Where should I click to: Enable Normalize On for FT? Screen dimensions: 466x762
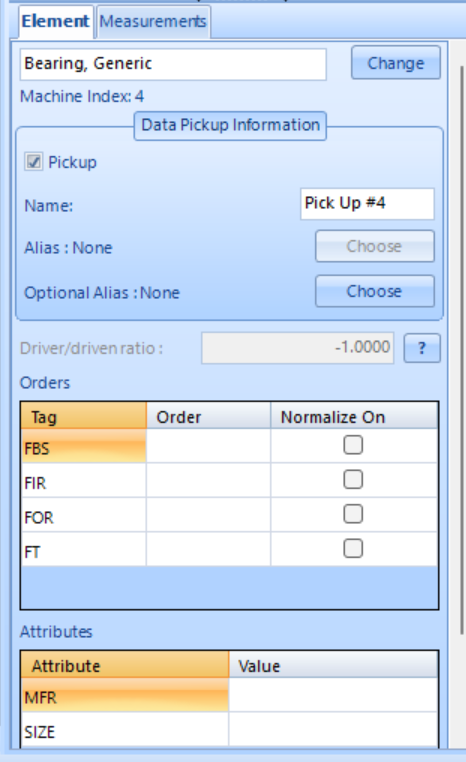tap(353, 548)
